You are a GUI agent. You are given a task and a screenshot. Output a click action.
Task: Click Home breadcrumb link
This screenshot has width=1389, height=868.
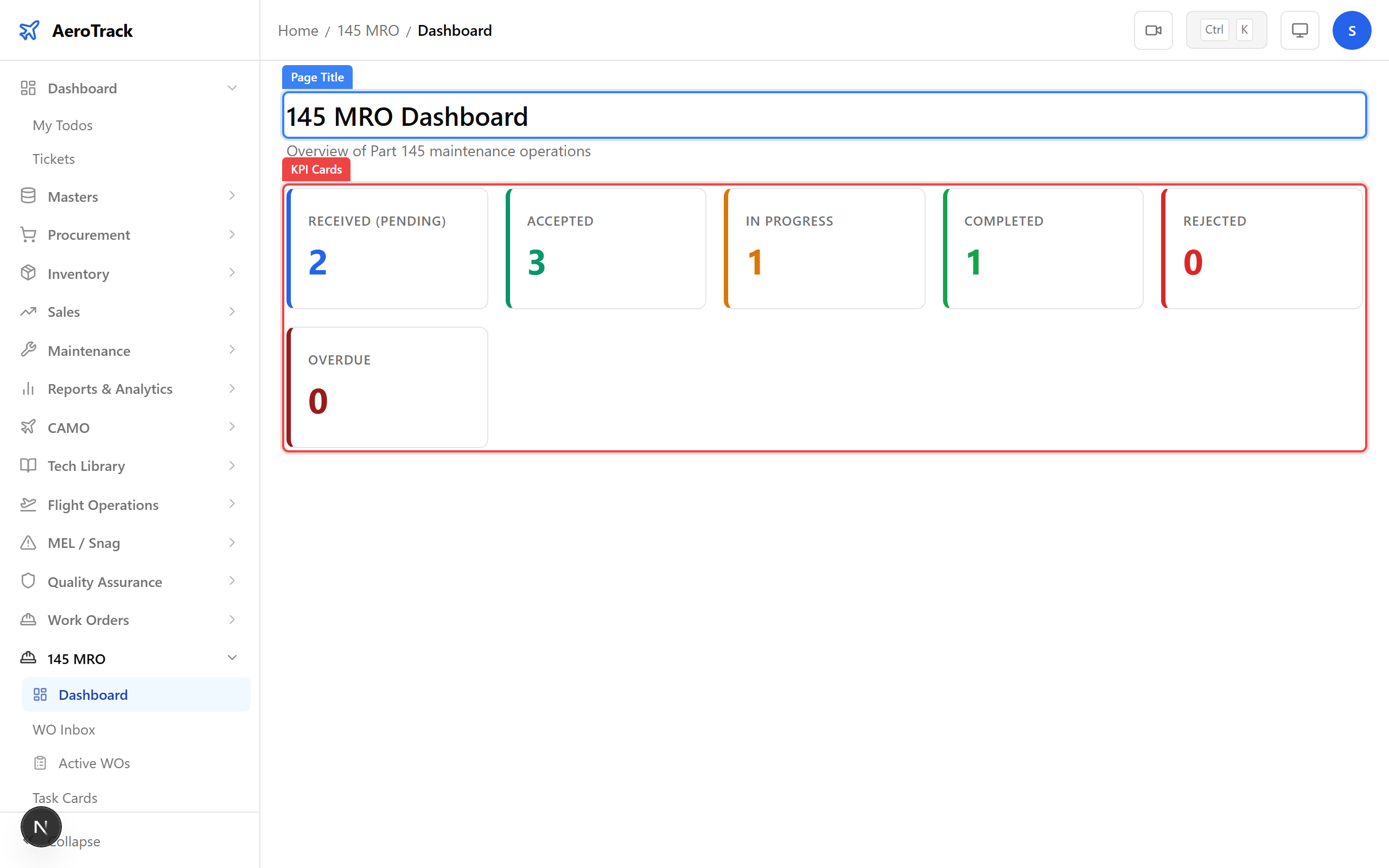tap(297, 30)
